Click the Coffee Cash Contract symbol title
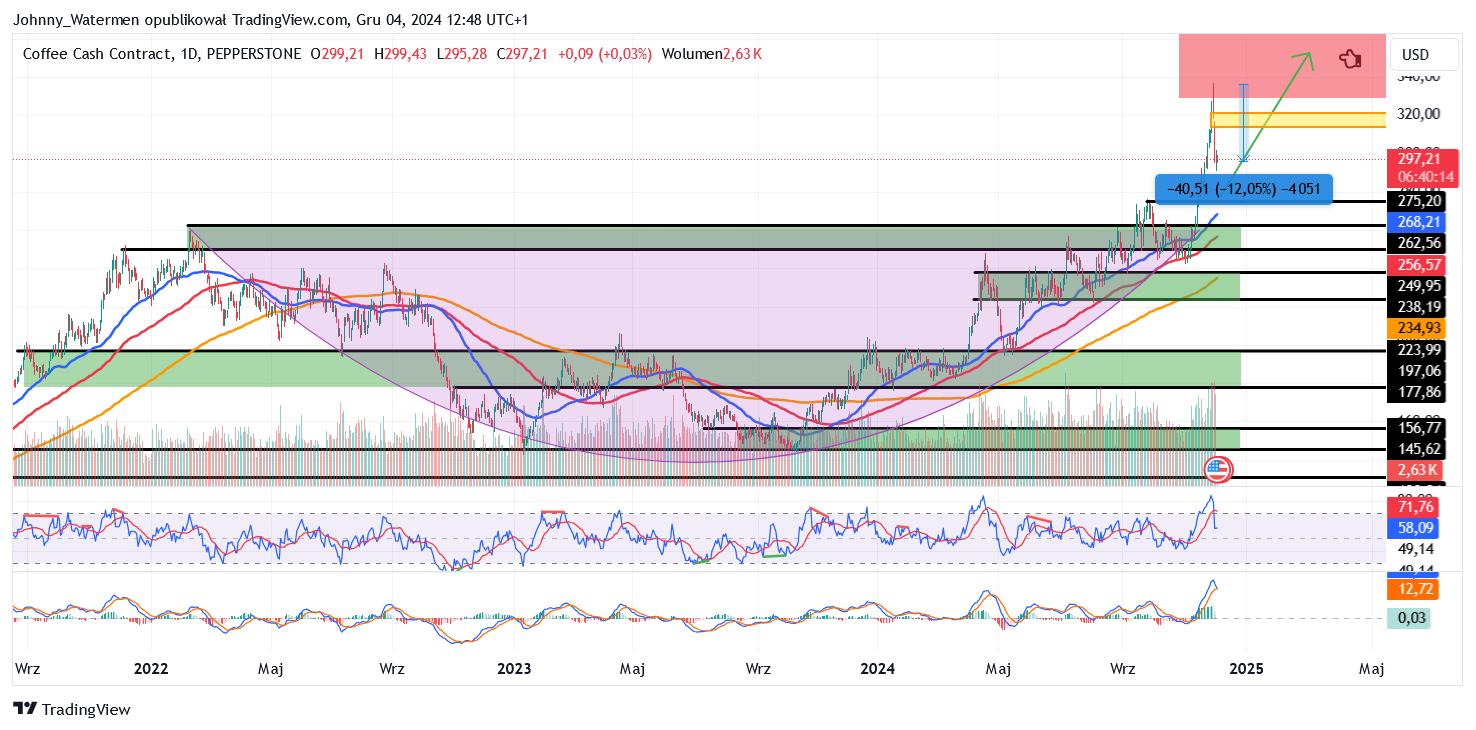This screenshot has height=730, width=1476. tap(97, 54)
